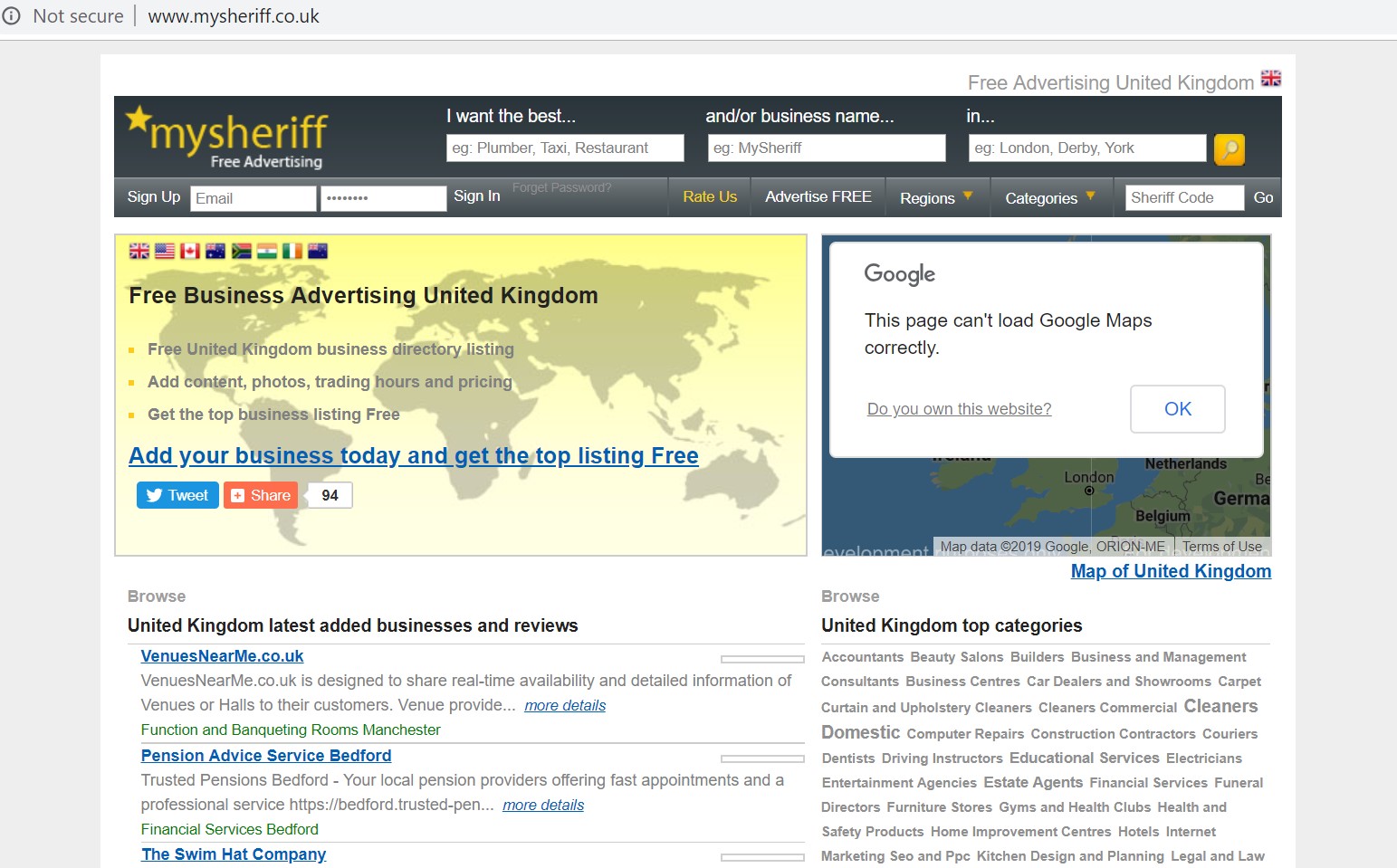Open the Rate Us menu item

point(710,196)
